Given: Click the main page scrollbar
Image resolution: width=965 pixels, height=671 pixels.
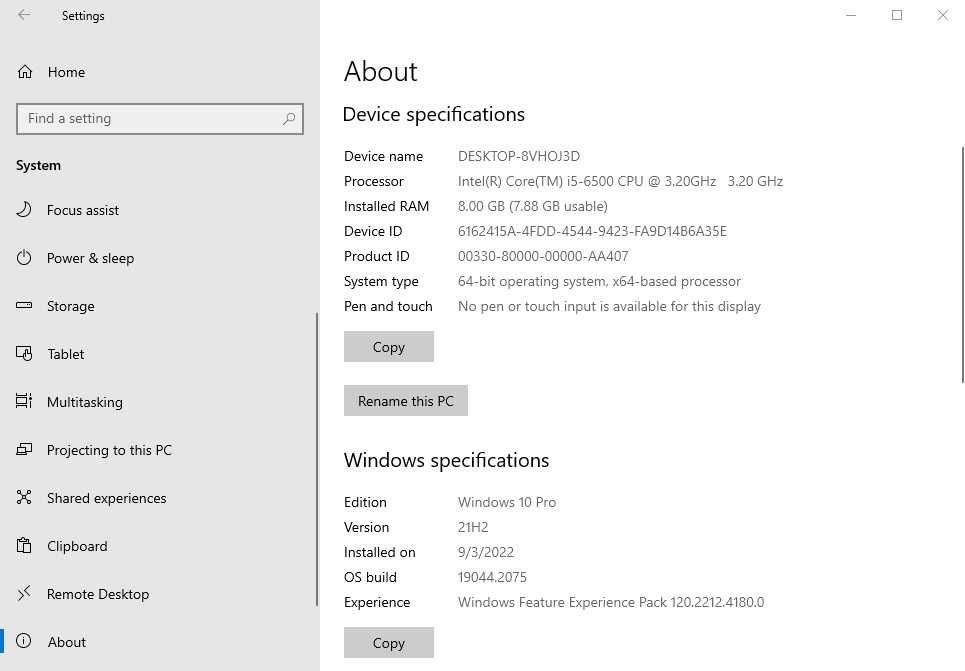Looking at the screenshot, I should click(963, 265).
